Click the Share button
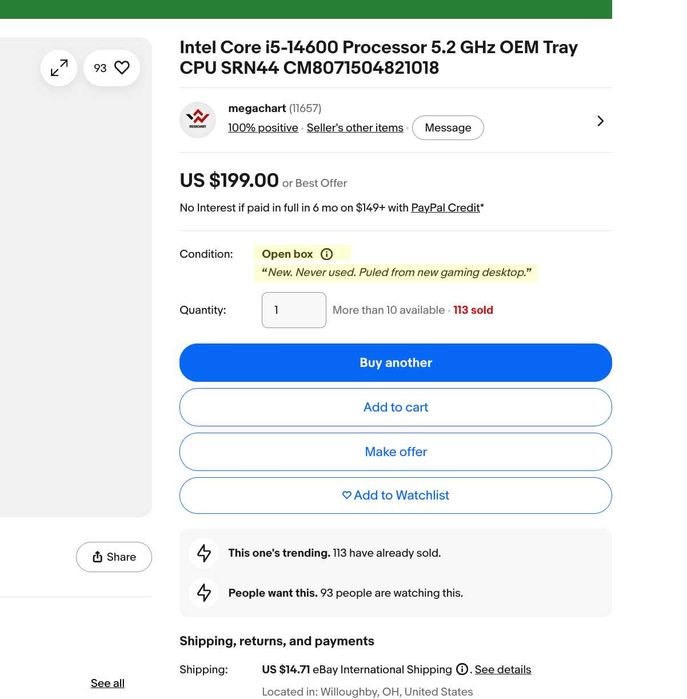The height and width of the screenshot is (699, 687). [x=114, y=557]
